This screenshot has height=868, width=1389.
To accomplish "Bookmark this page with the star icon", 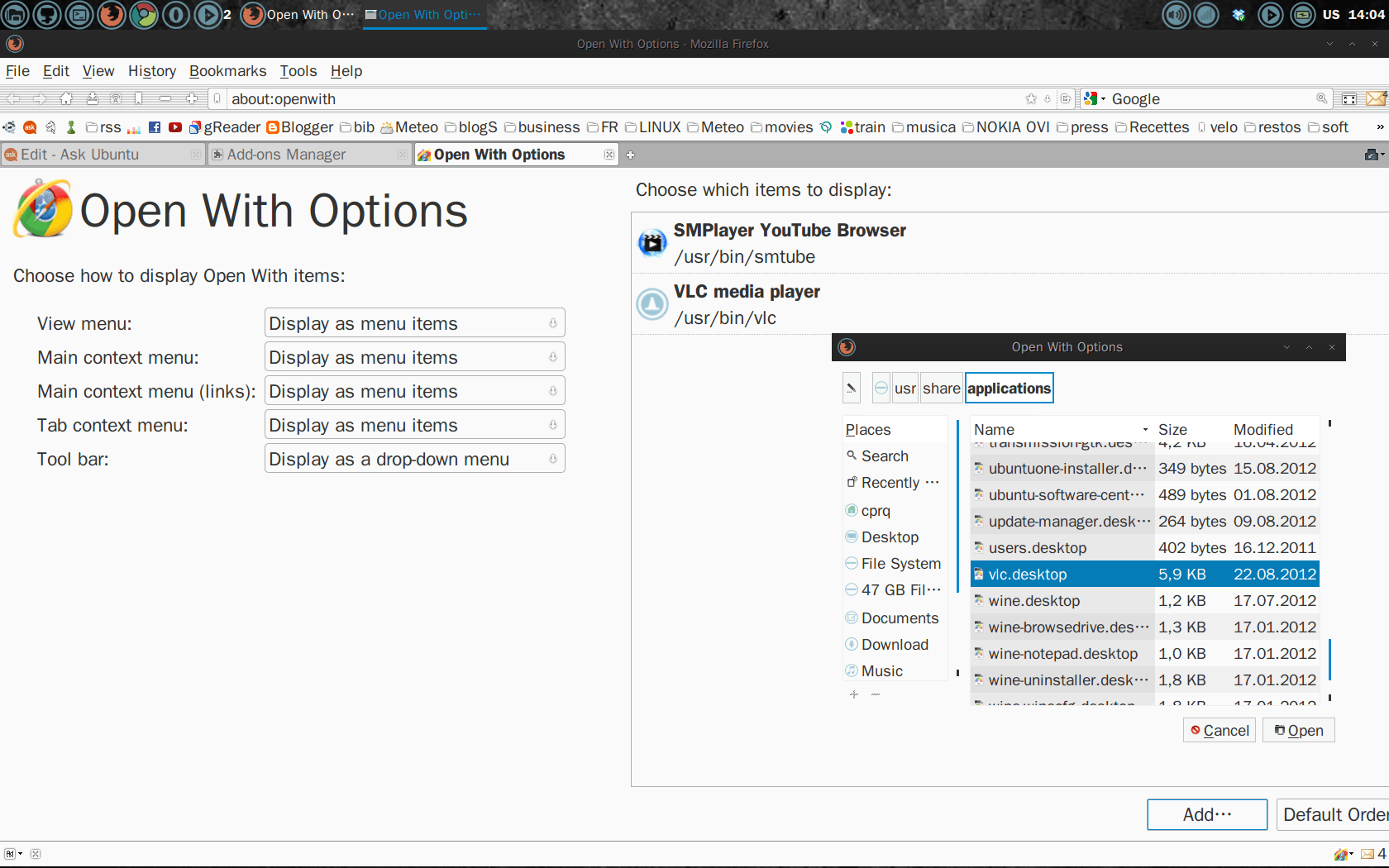I will [1031, 98].
